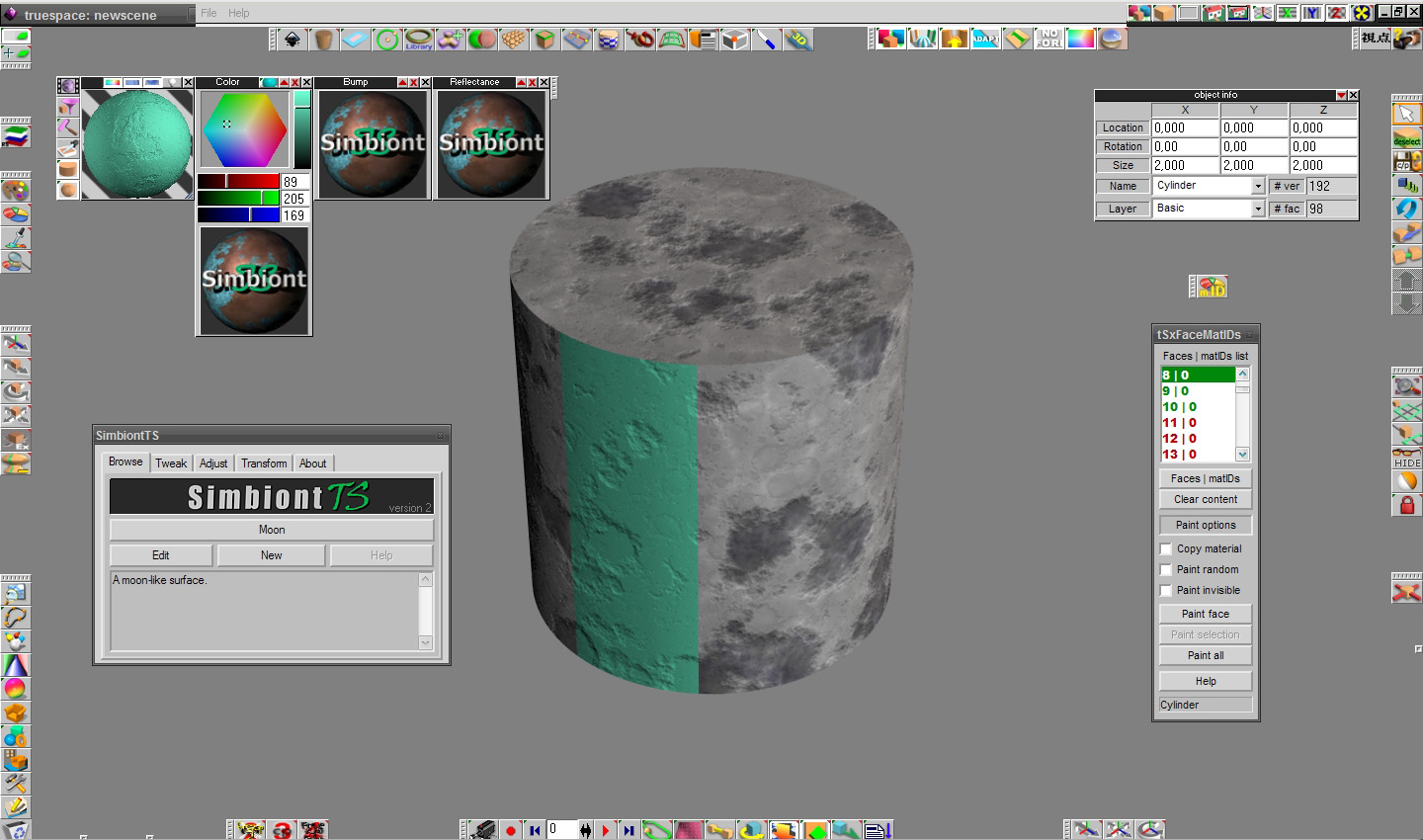The width and height of the screenshot is (1423, 840).
Task: Open the File menu
Action: click(x=209, y=13)
